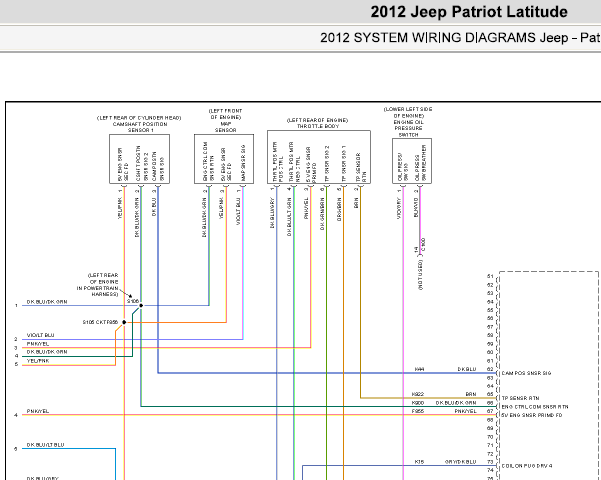Select the K922 BRN circuit label
This screenshot has width=601, height=480.
click(444, 394)
